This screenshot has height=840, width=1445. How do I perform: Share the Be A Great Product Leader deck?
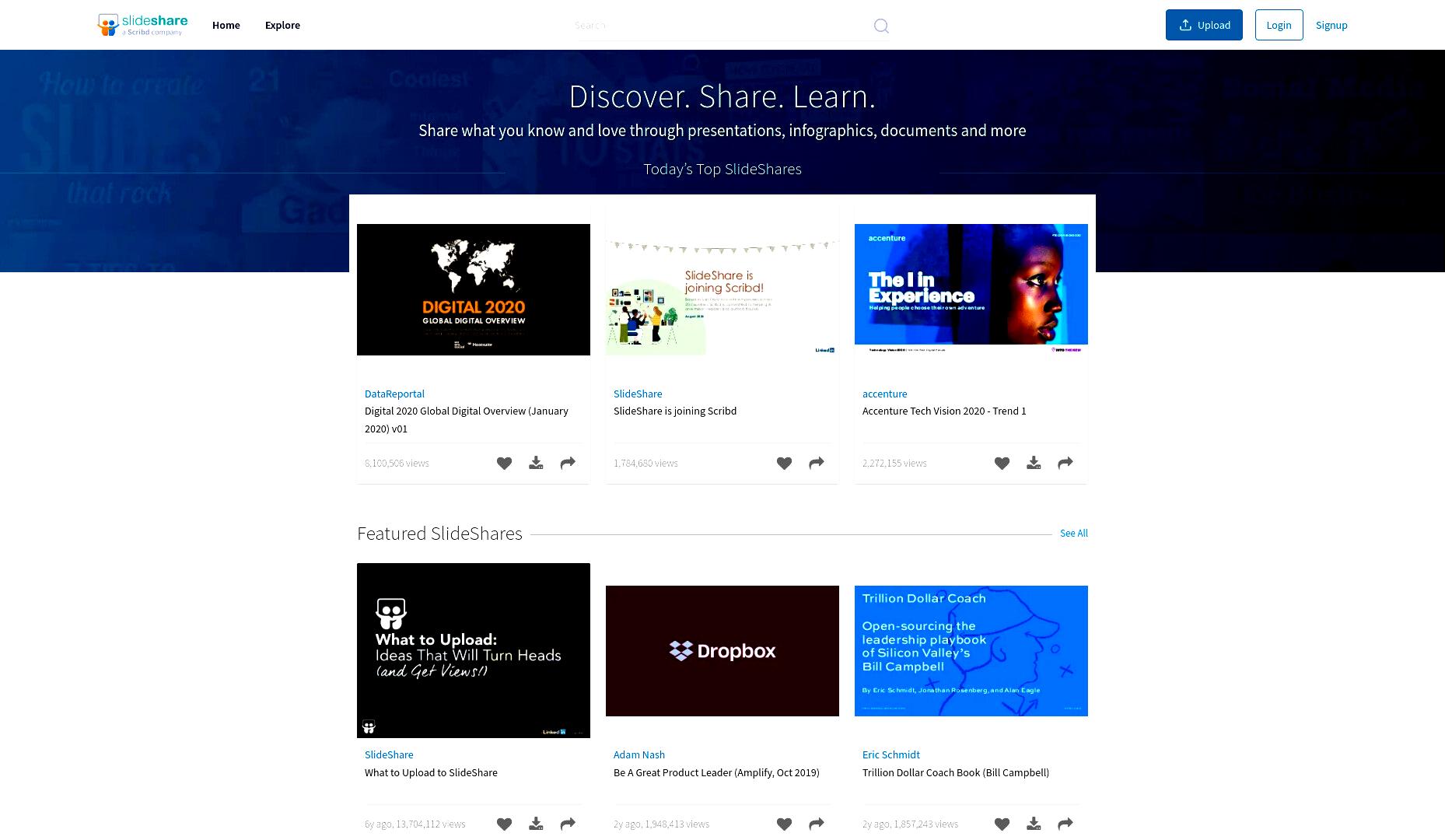[817, 824]
